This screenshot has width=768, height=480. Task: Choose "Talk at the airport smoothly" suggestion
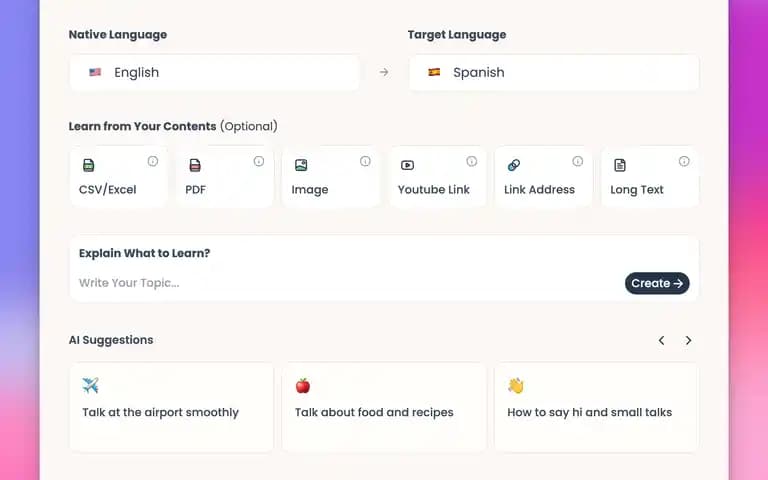point(171,407)
